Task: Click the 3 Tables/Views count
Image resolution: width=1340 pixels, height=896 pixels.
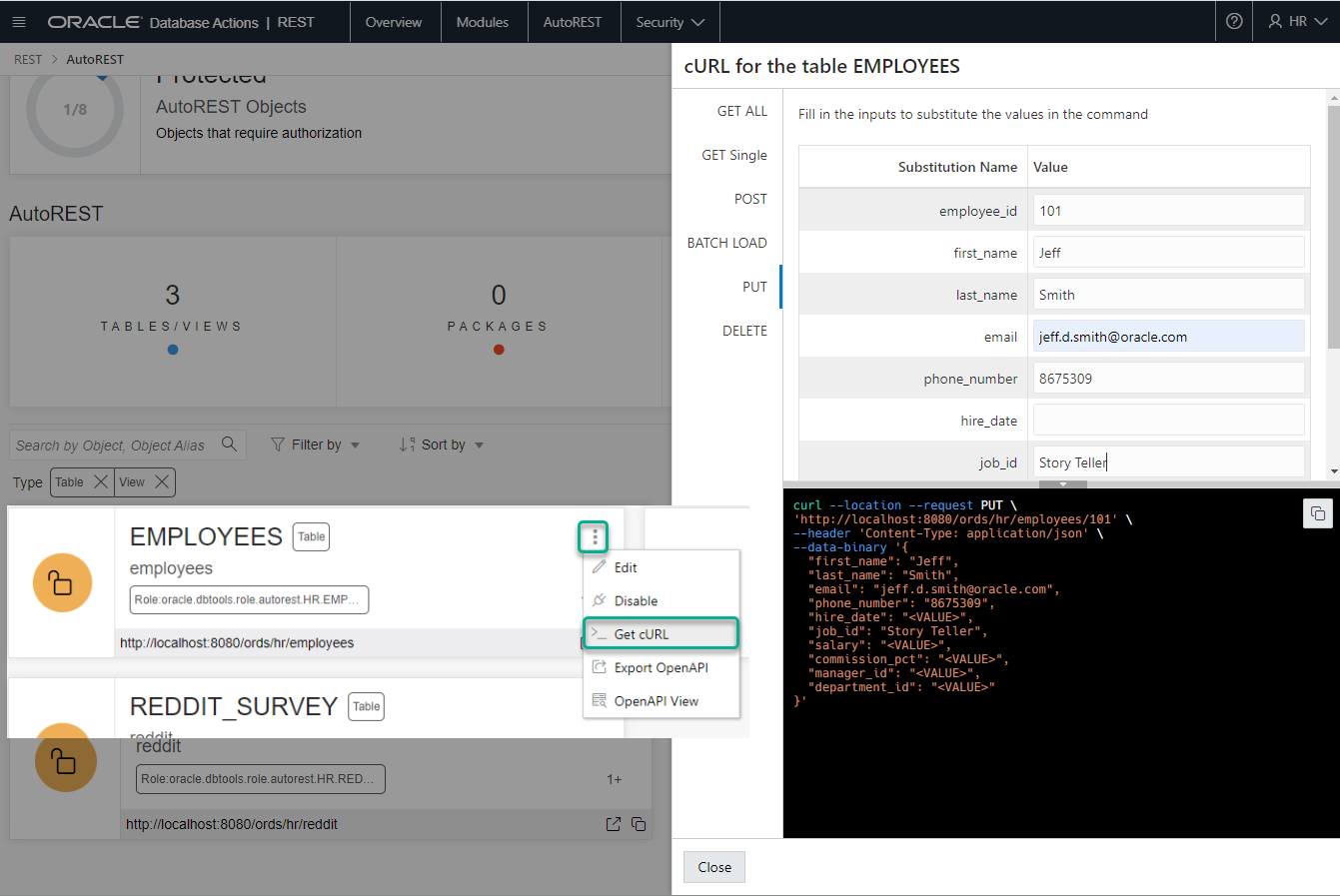Action: click(x=173, y=295)
